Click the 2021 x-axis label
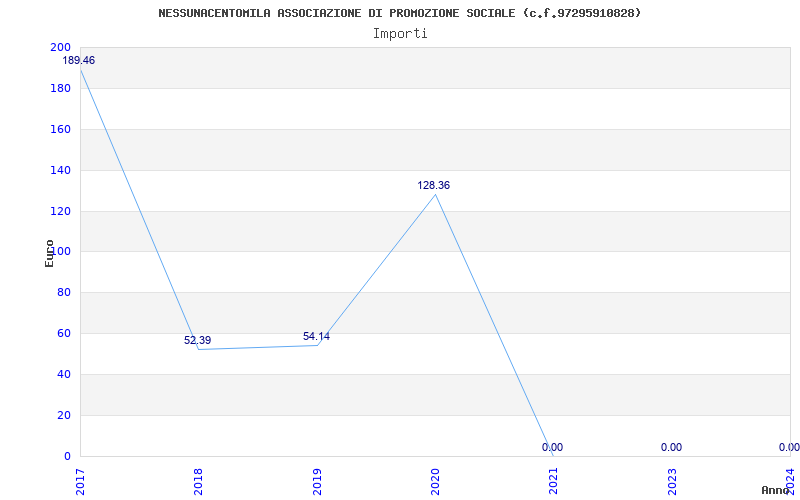Screen dimensions: 800x500 click(554, 482)
